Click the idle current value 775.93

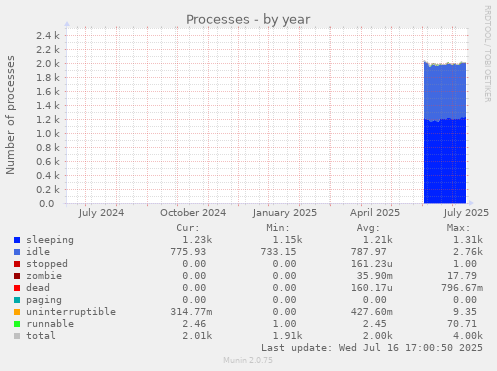click(x=188, y=252)
